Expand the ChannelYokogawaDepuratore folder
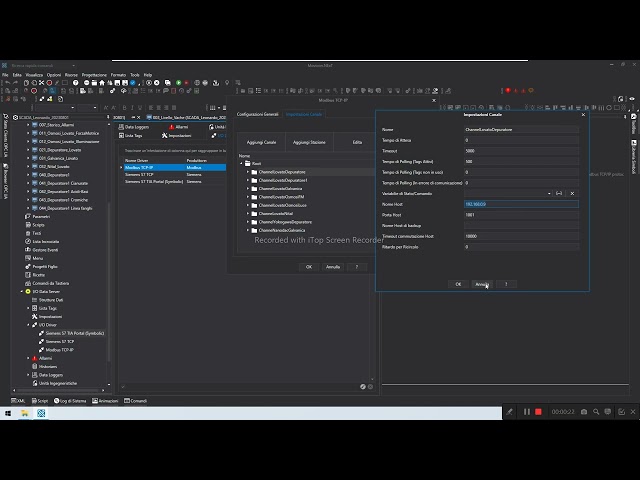Image resolution: width=640 pixels, height=480 pixels. click(x=248, y=222)
